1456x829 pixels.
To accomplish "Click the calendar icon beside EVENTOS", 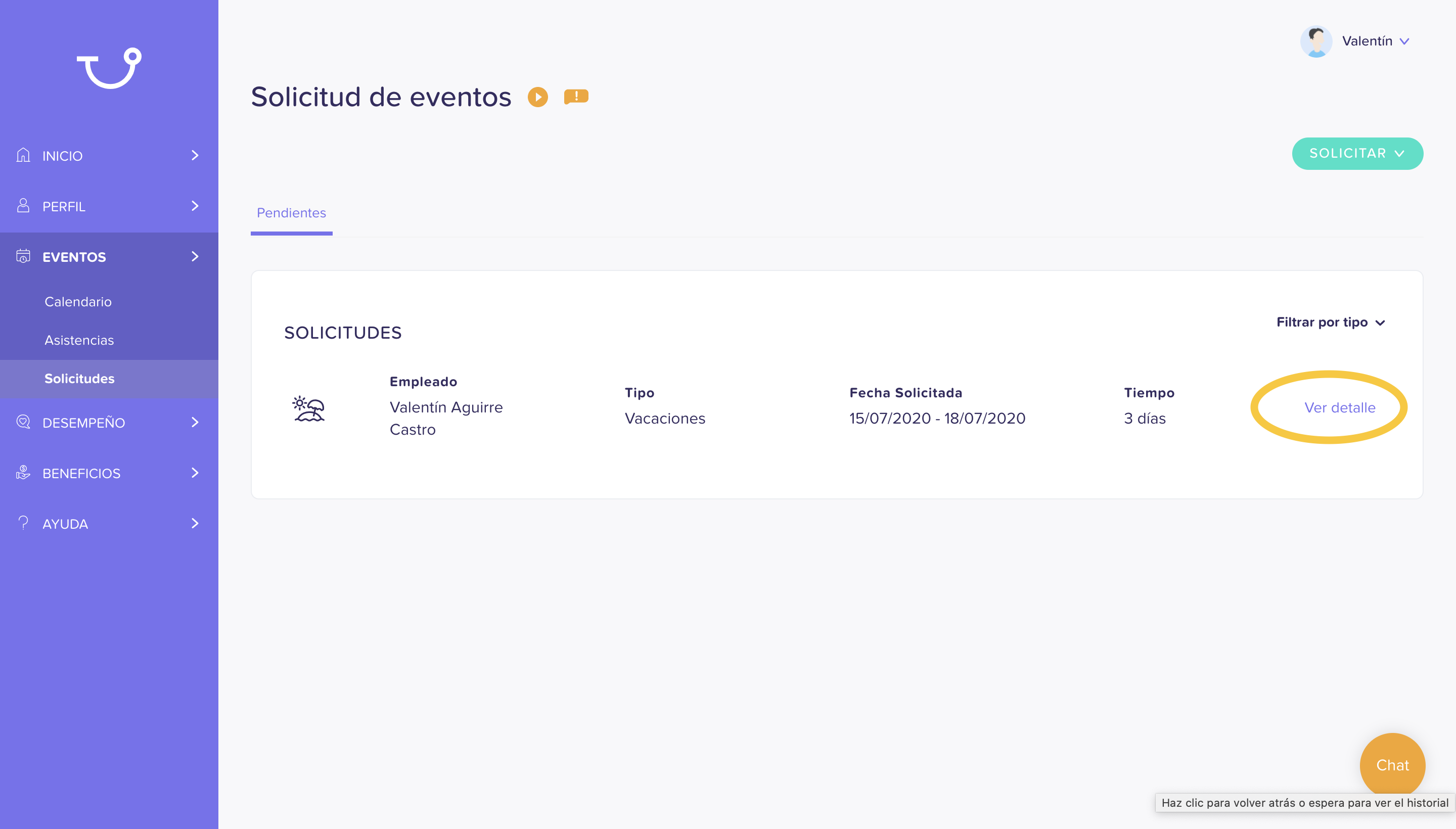I will [23, 256].
